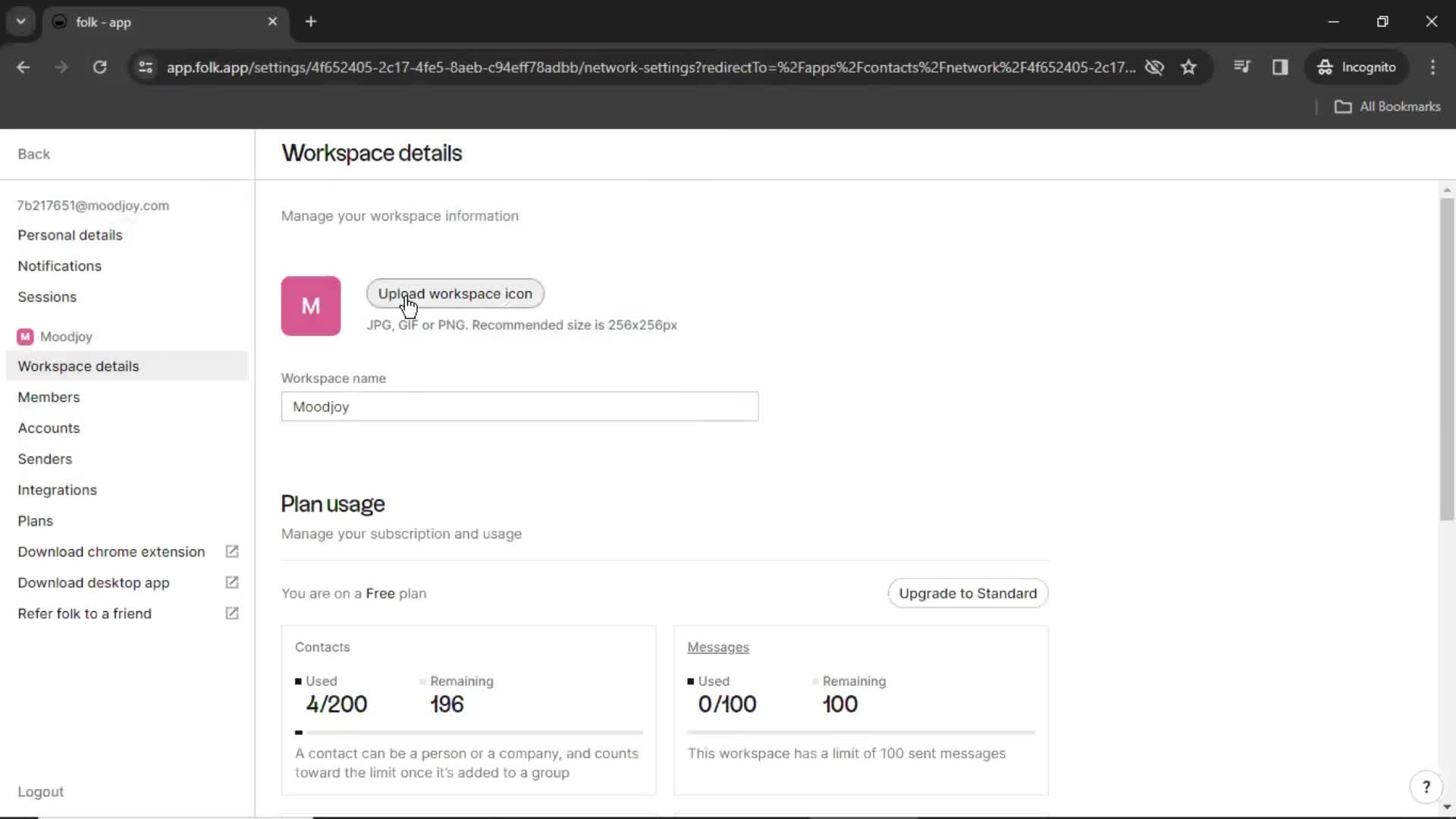This screenshot has height=819, width=1456.
Task: Open the All Bookmarks folder
Action: 1387,107
